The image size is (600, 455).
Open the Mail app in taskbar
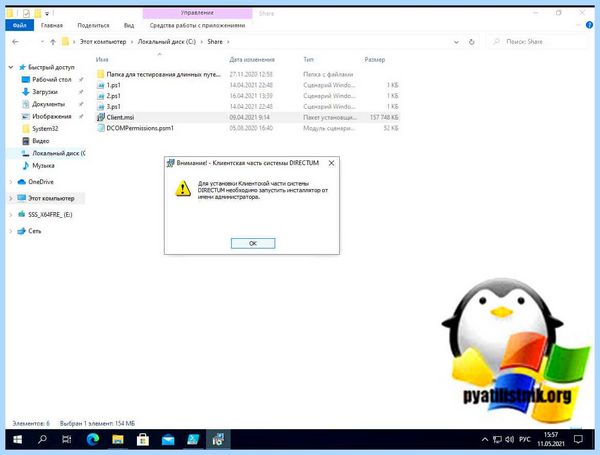pos(168,440)
